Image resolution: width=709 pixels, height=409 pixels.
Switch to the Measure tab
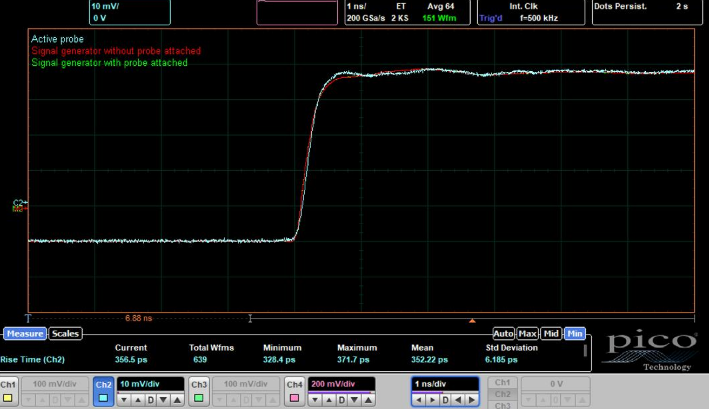tap(25, 334)
